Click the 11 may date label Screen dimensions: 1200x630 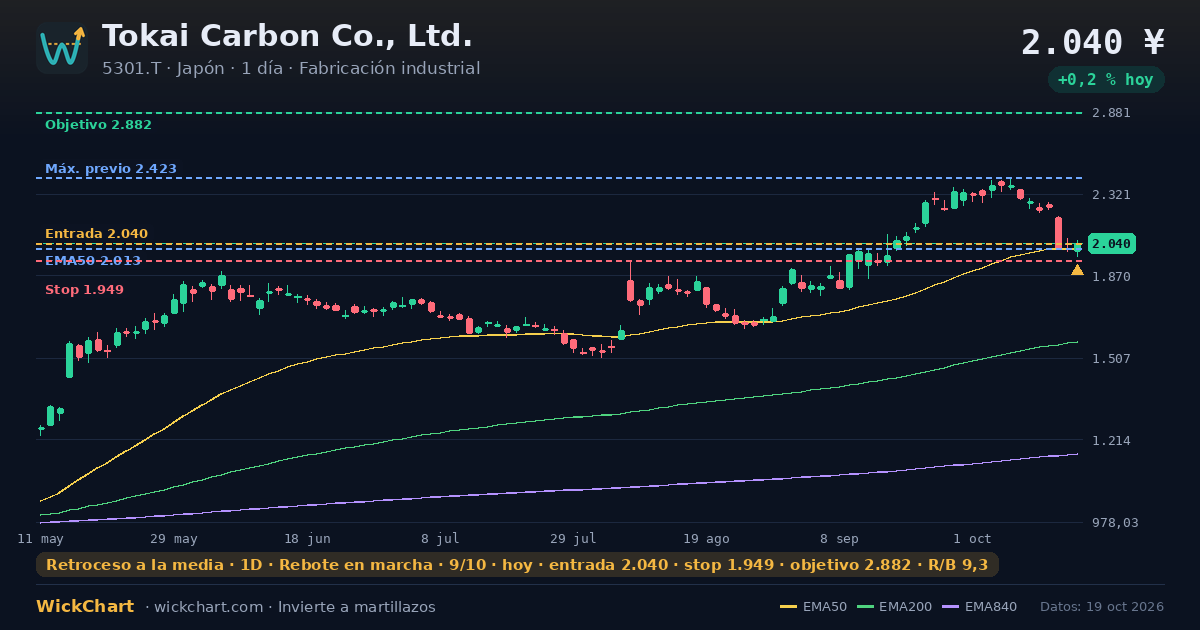[41, 538]
